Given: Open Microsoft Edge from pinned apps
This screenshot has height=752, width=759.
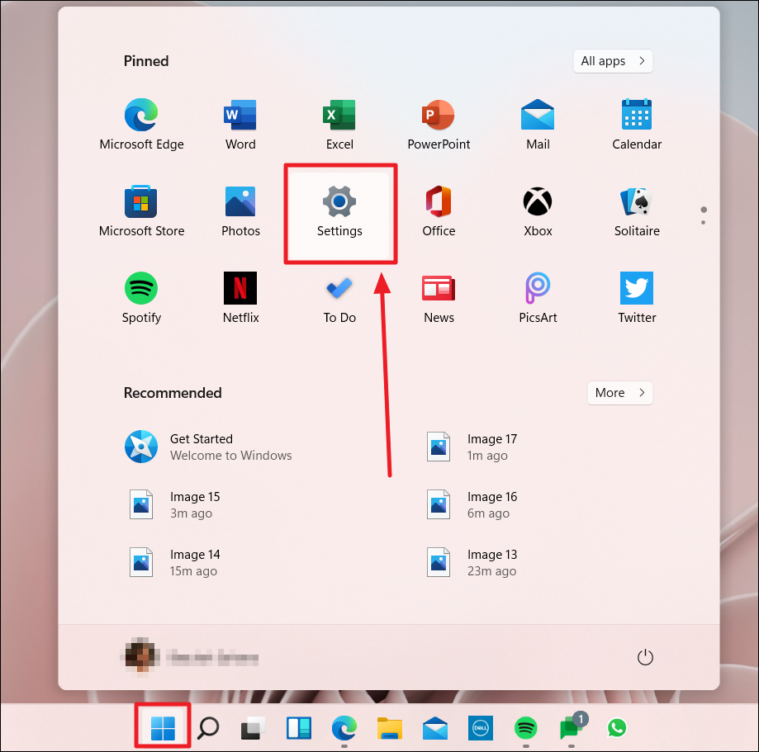Looking at the screenshot, I should pyautogui.click(x=141, y=124).
